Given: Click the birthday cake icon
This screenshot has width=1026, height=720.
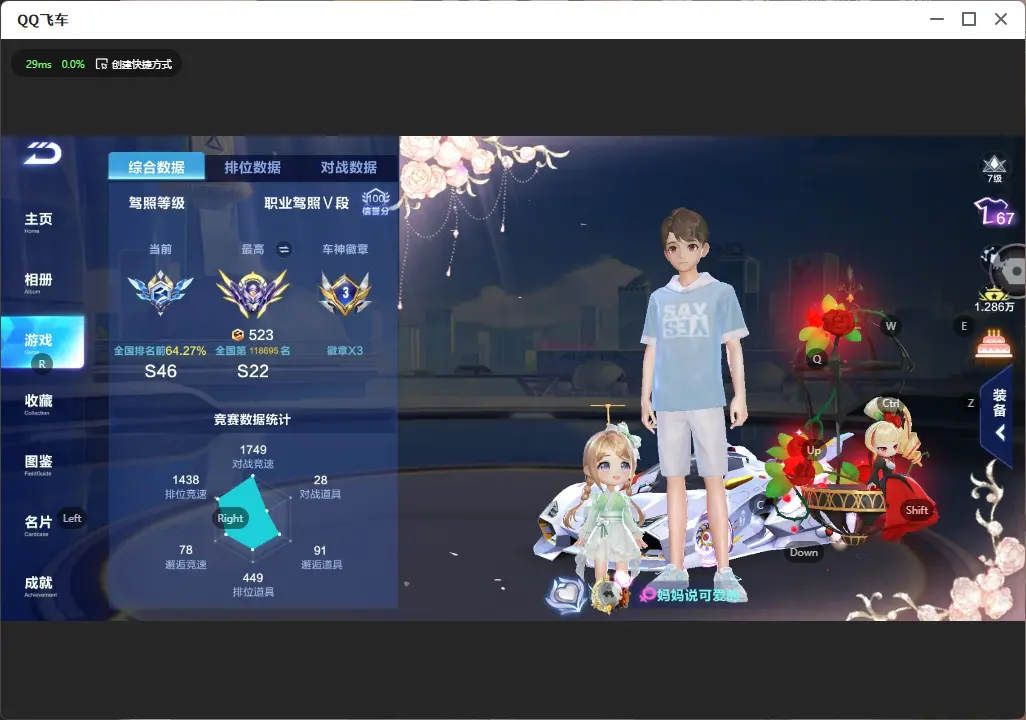Looking at the screenshot, I should 993,343.
